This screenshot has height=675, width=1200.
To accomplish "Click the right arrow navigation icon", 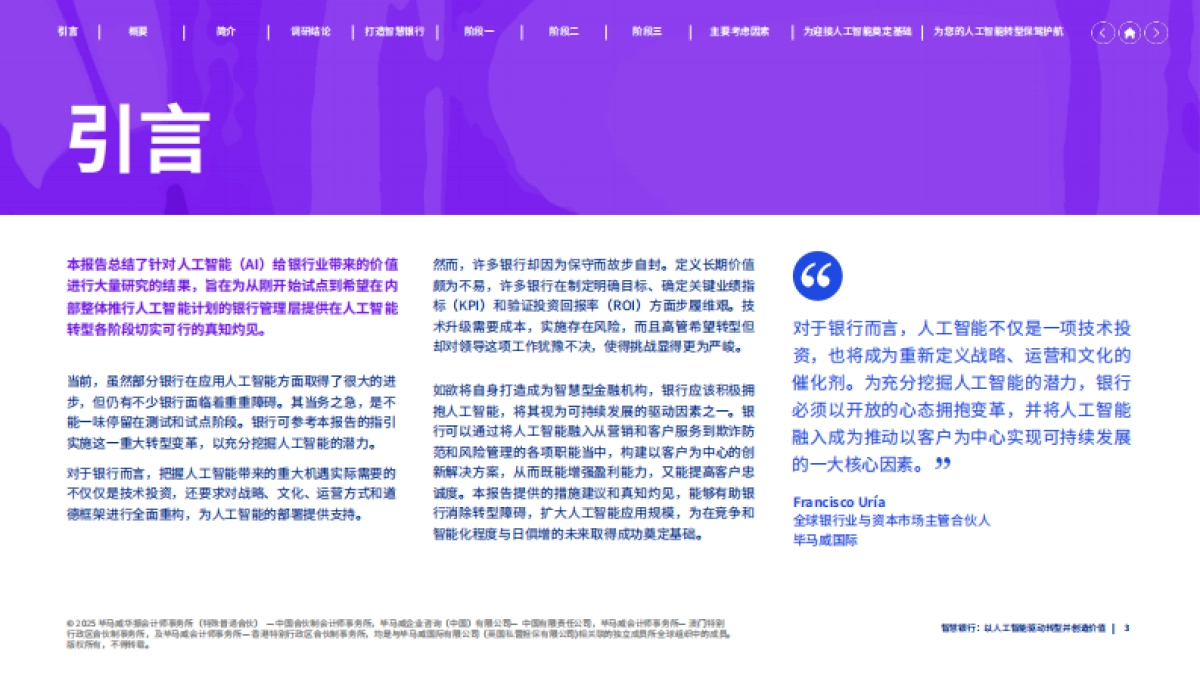I will tap(1156, 32).
